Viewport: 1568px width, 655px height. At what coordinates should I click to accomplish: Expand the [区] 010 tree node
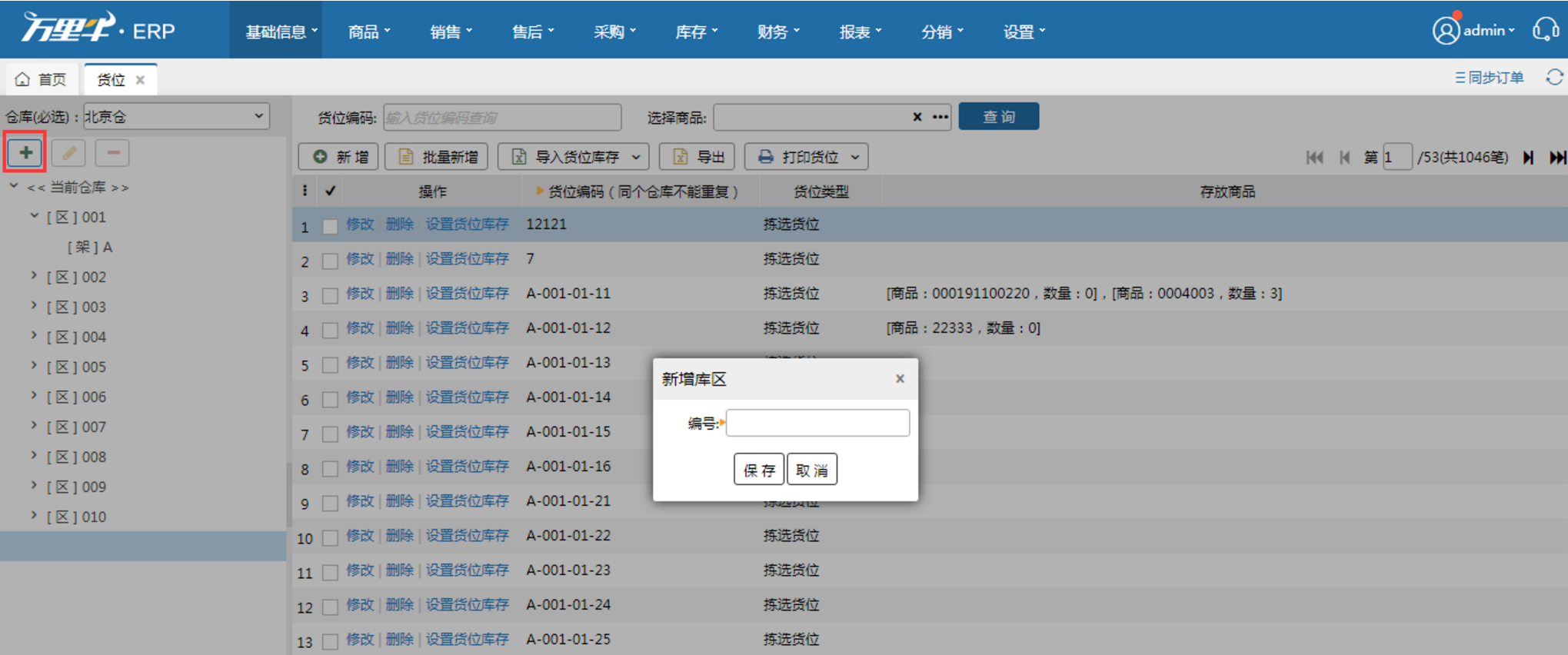tap(34, 515)
